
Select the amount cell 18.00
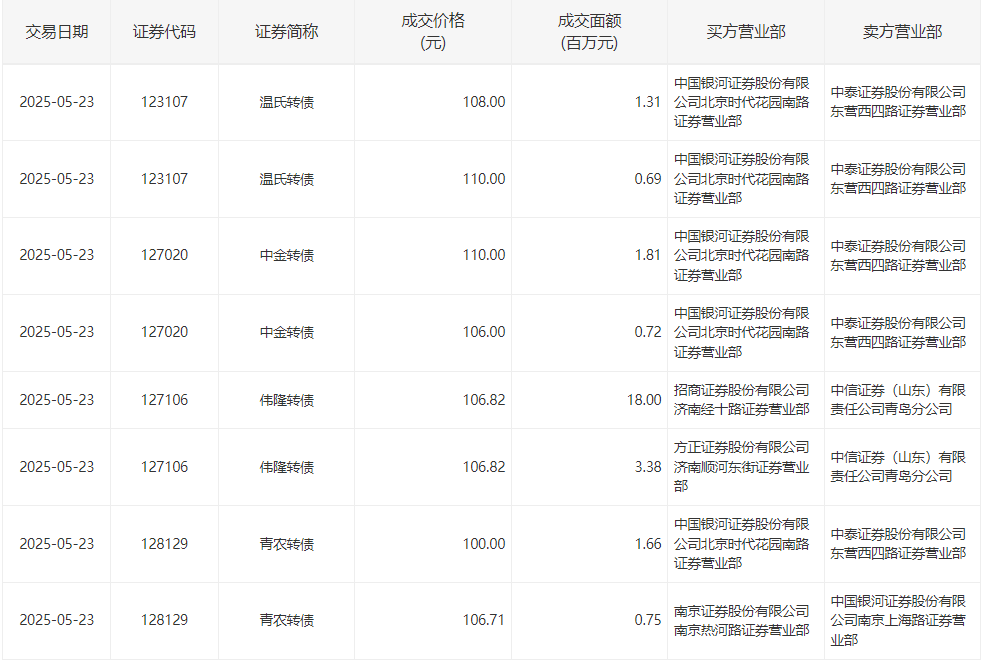644,400
